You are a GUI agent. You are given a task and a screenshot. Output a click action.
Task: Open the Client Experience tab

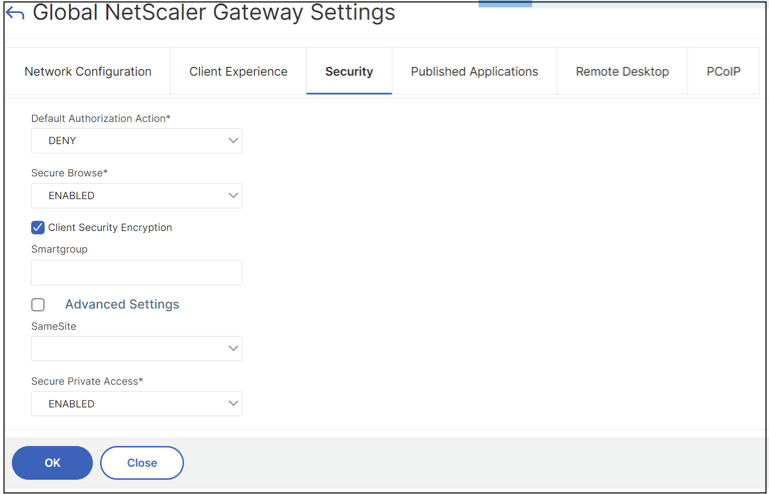click(238, 72)
